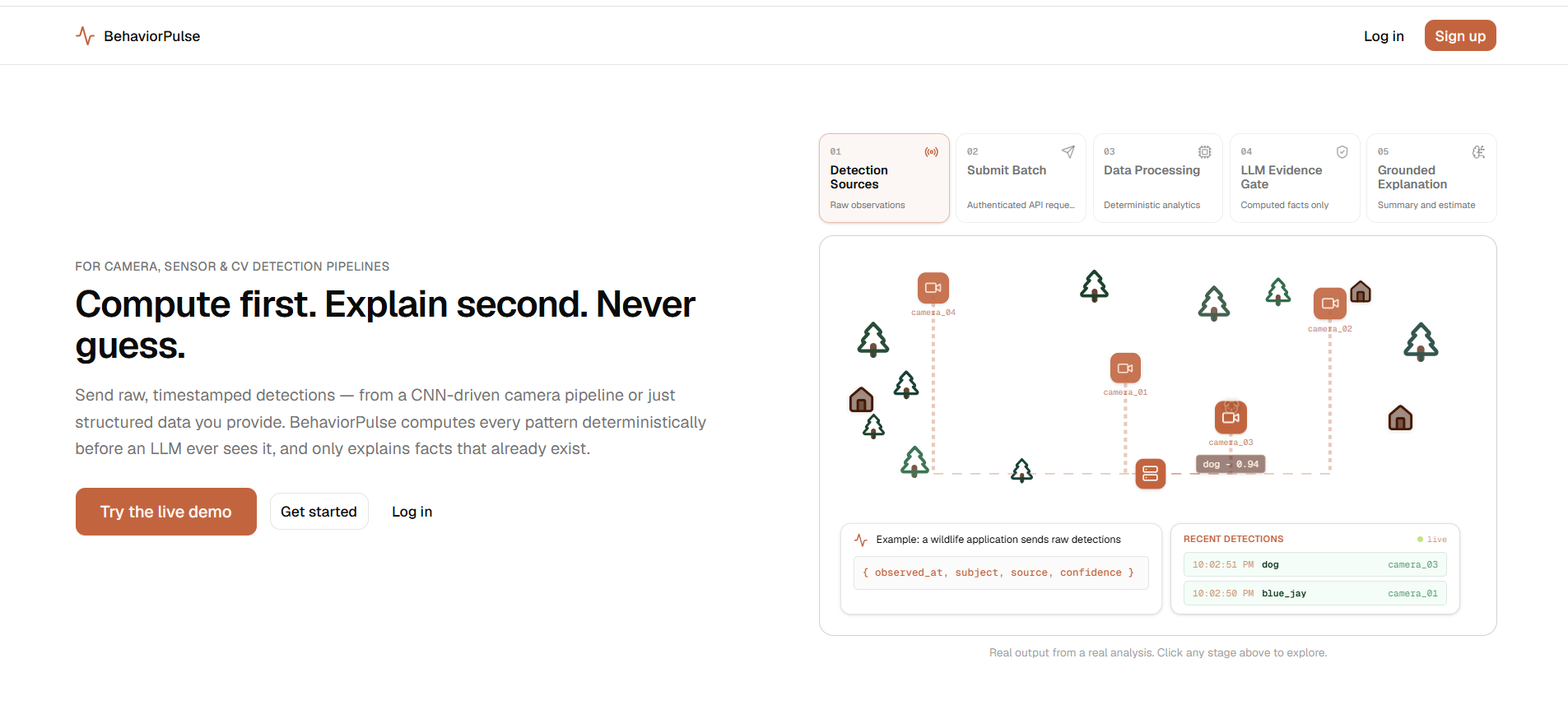Select the camera_02 camera marker

point(1329,304)
